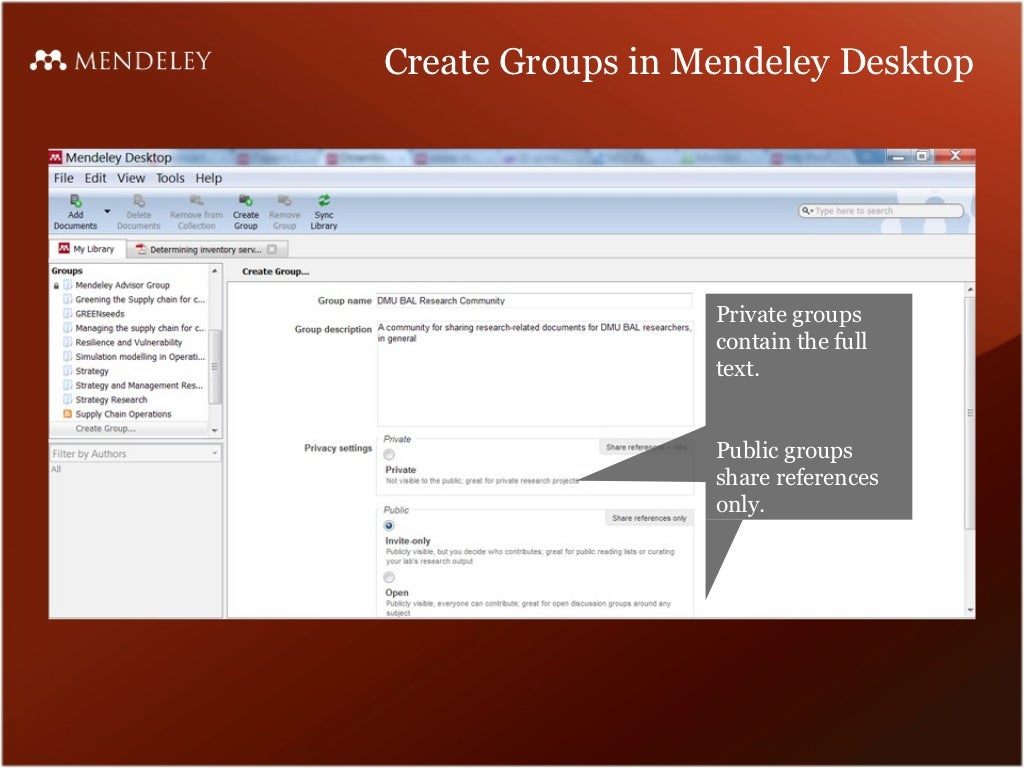Select the GREENseeds group

(99, 314)
